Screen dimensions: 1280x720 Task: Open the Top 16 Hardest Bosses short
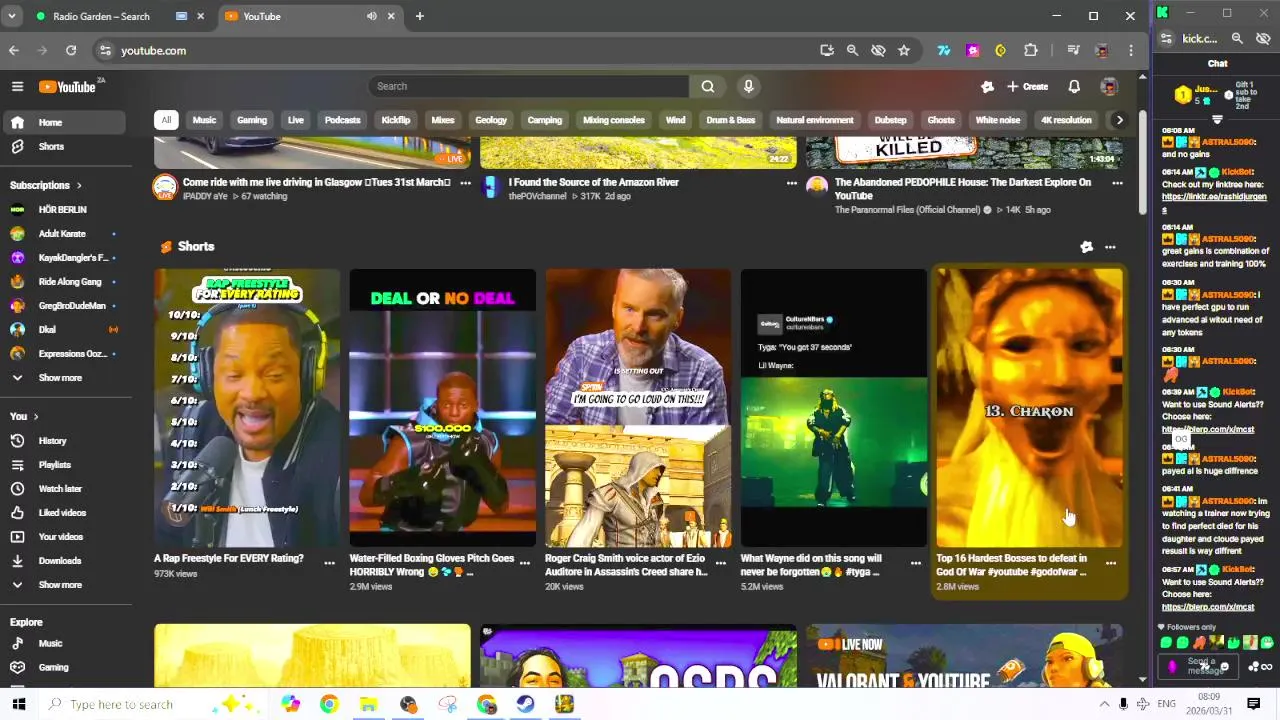click(x=1029, y=407)
